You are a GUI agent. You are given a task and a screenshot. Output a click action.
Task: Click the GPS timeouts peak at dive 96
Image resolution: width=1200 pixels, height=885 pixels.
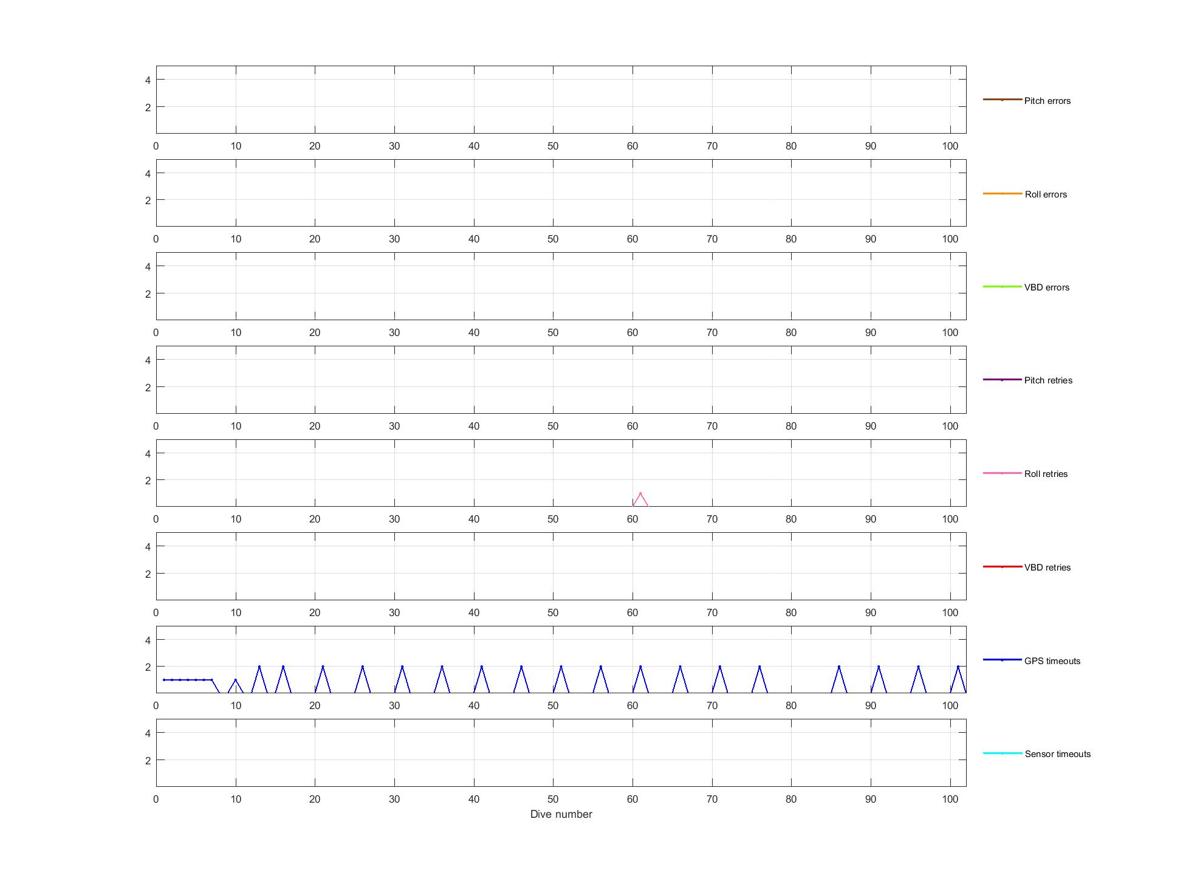point(918,667)
